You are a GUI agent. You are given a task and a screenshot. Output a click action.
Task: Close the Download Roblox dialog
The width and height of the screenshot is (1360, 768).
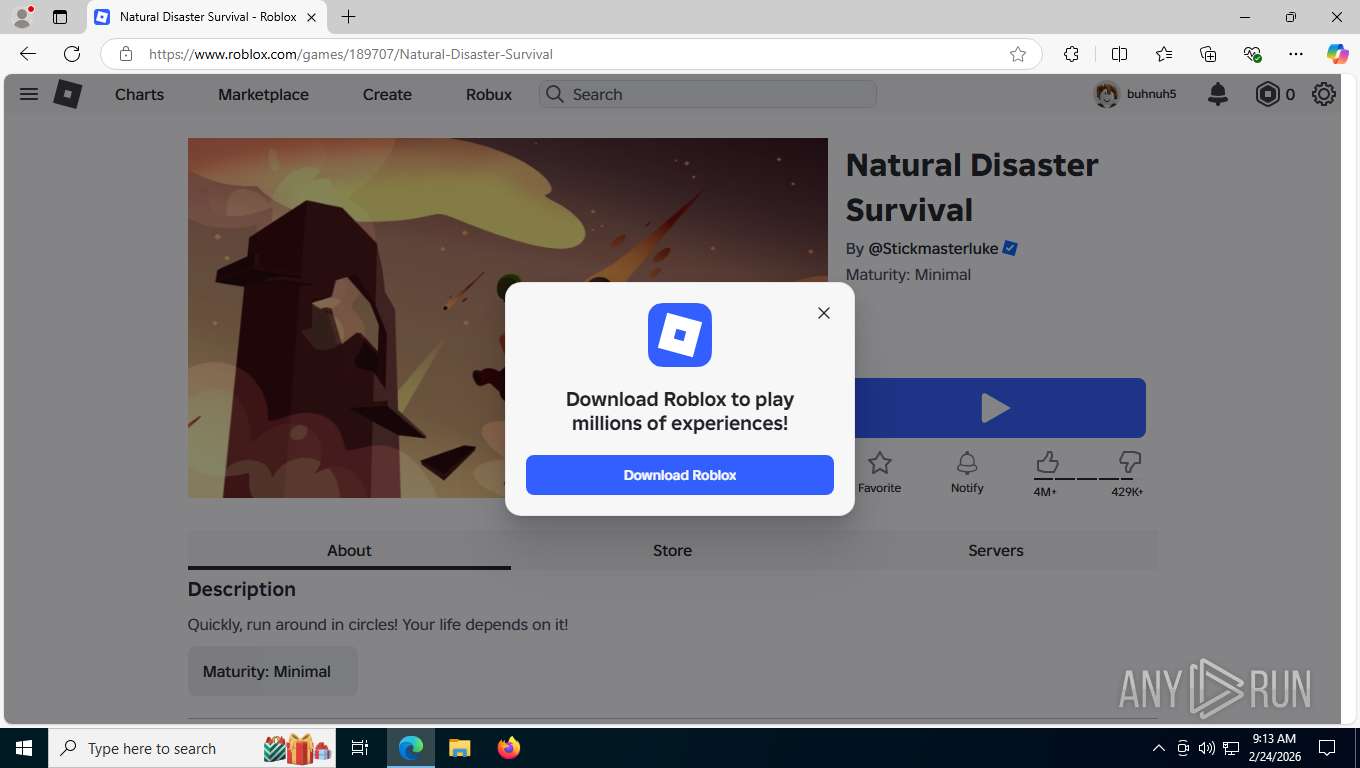point(823,313)
